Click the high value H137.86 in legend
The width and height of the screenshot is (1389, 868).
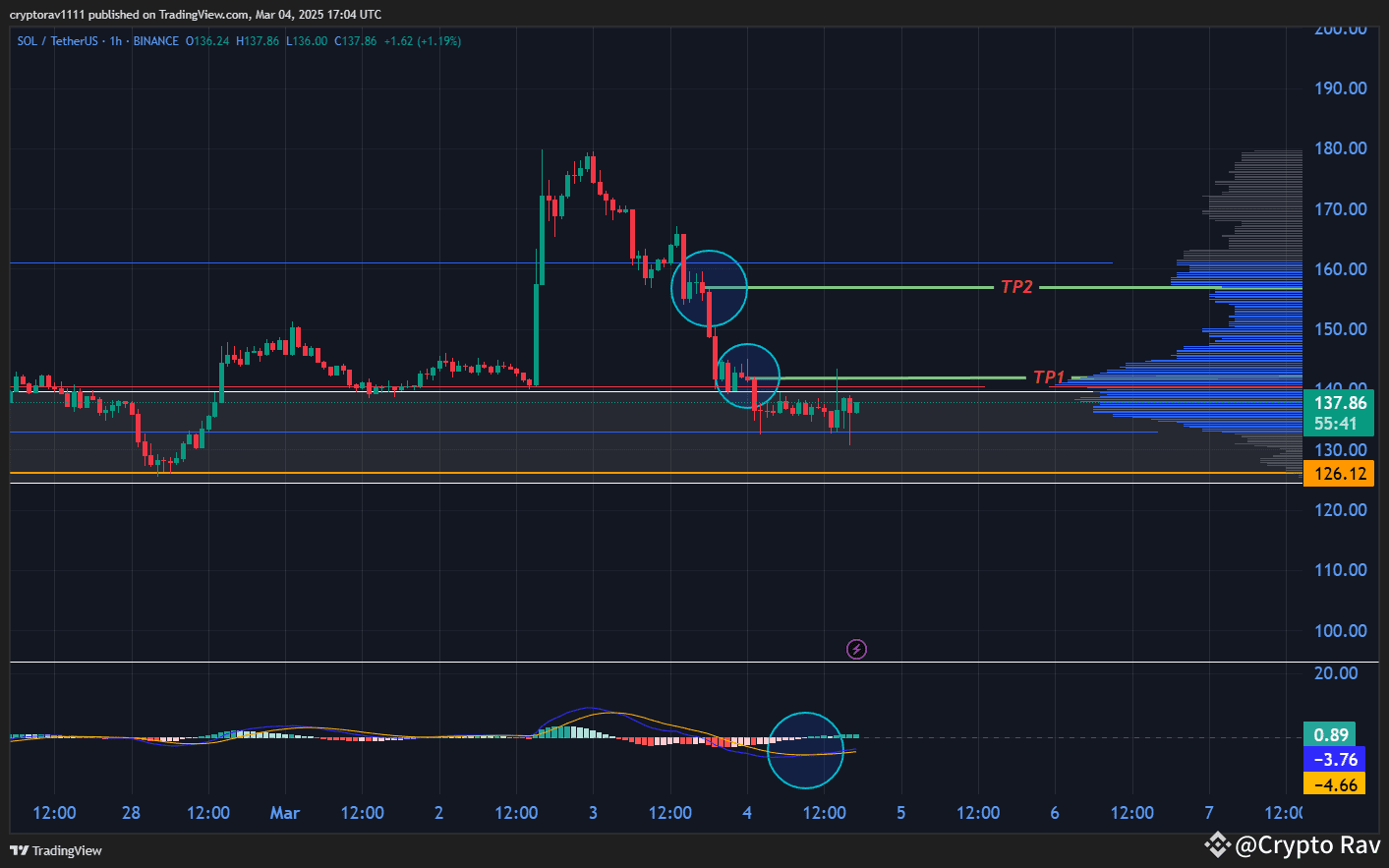[x=258, y=41]
